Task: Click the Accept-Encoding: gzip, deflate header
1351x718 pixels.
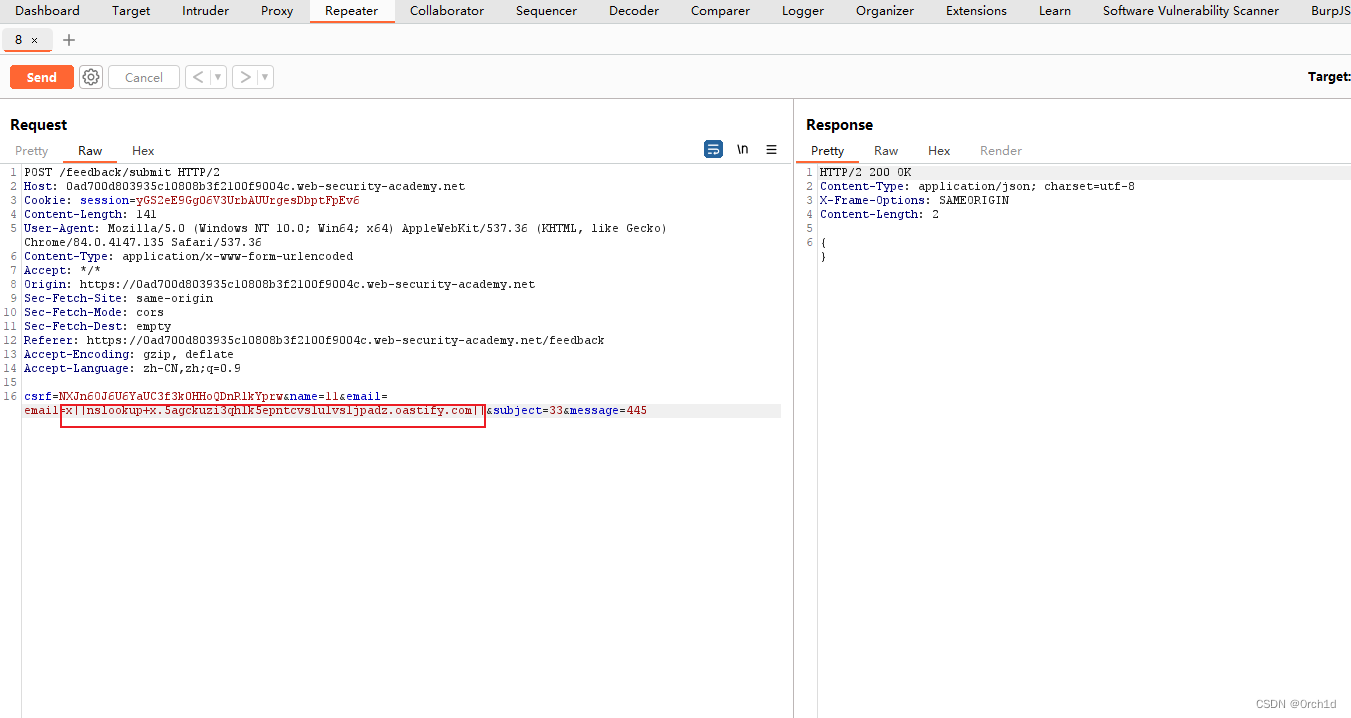Action: click(x=129, y=354)
